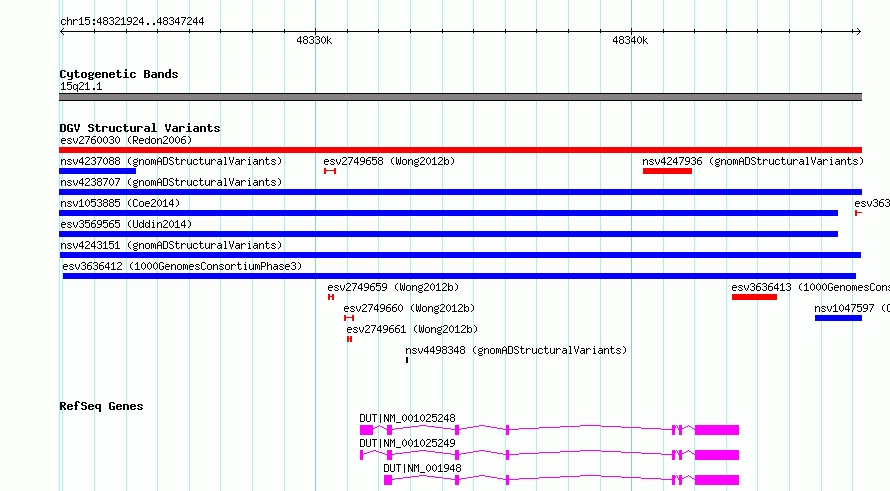Open the esv3636412 1000Genomes blue bar
890x491 pixels.
pyautogui.click(x=459, y=276)
